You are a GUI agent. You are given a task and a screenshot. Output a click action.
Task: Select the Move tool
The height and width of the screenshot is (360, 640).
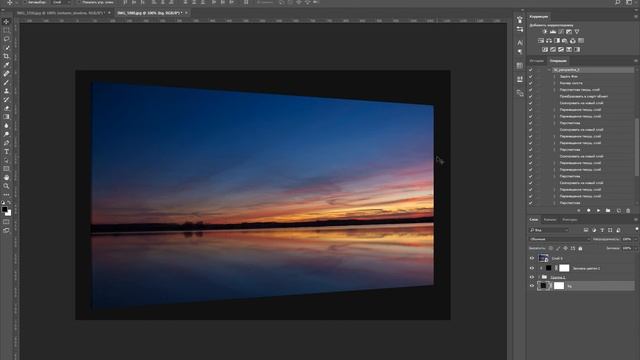6,22
